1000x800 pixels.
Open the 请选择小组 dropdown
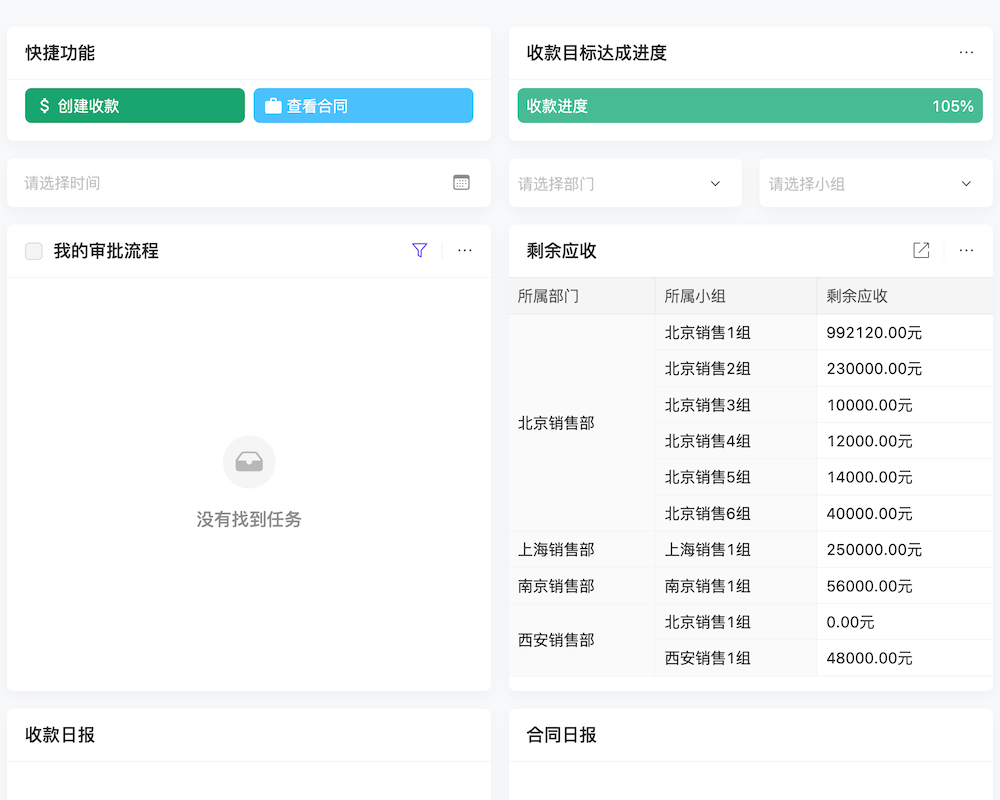pos(876,183)
